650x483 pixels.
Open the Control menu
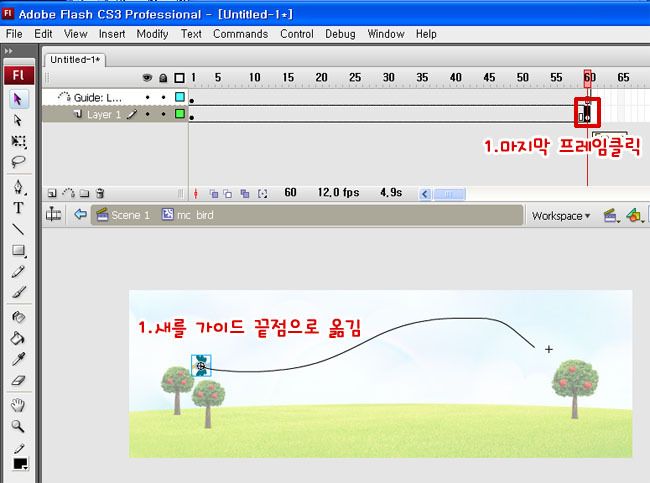tap(297, 34)
